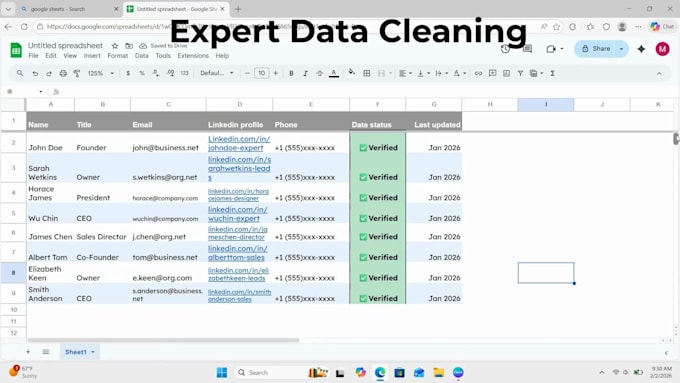This screenshot has height=383, width=680.
Task: Star the Untitled spreadsheet
Action: coord(115,46)
